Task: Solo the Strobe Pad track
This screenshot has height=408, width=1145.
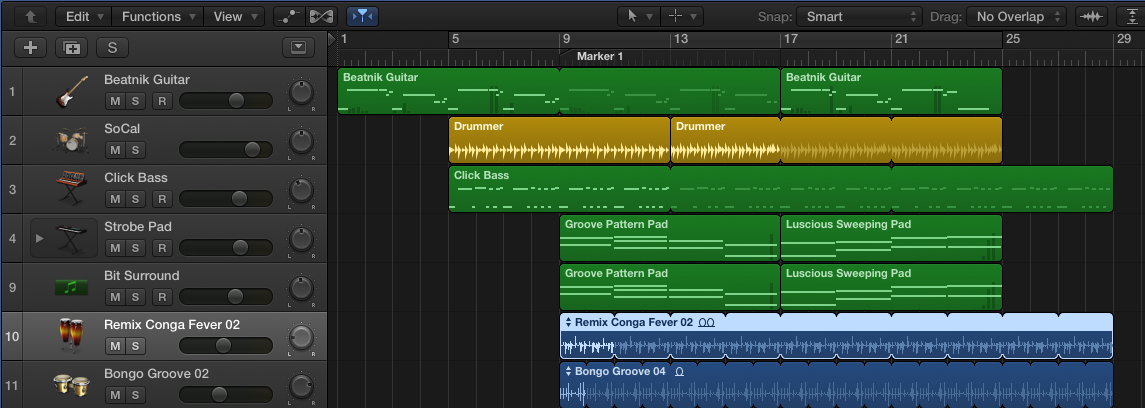Action: click(136, 247)
